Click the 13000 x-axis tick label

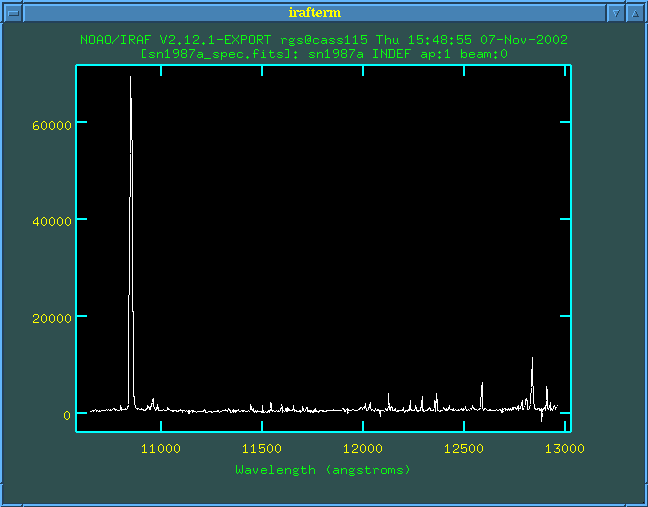pos(566,447)
